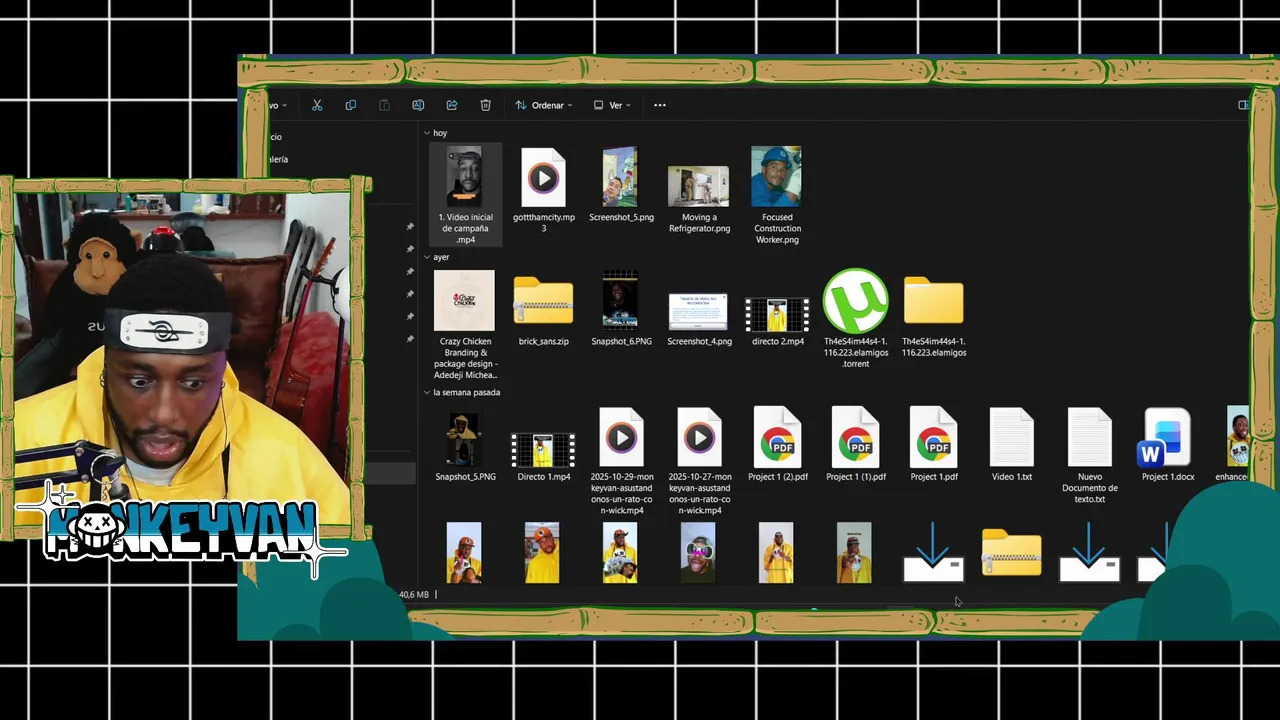Select the 'Video 1.txt' text file
The width and height of the screenshot is (1280, 720).
(x=1011, y=444)
